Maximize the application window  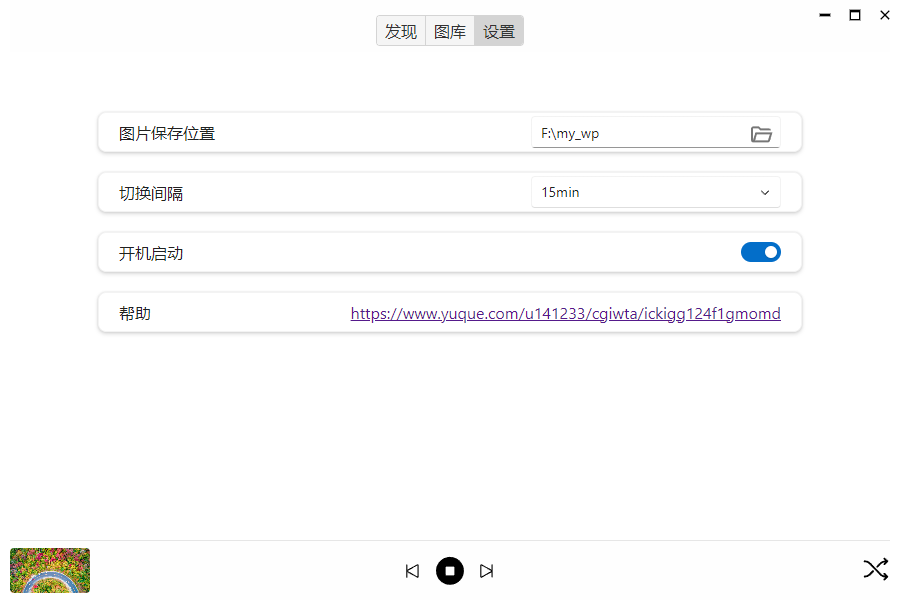coord(855,15)
